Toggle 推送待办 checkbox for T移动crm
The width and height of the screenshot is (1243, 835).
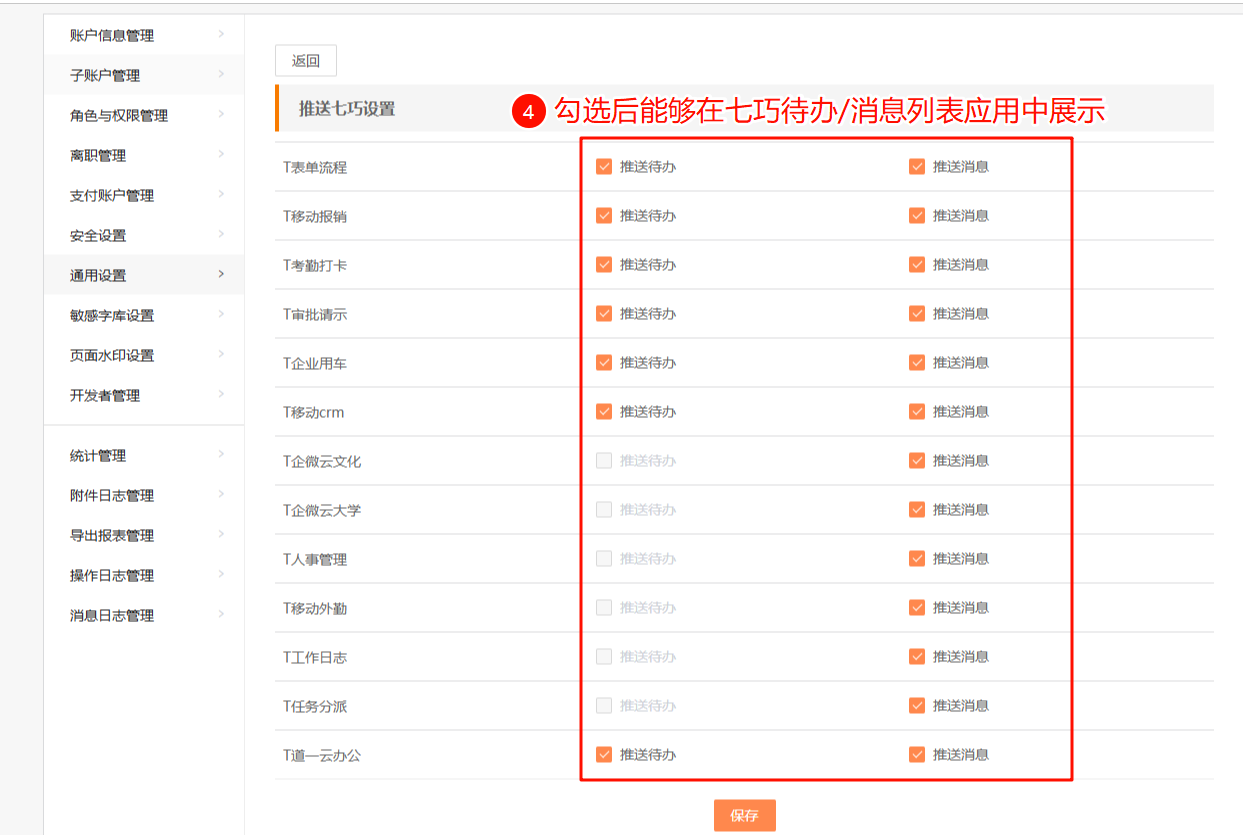(x=603, y=412)
